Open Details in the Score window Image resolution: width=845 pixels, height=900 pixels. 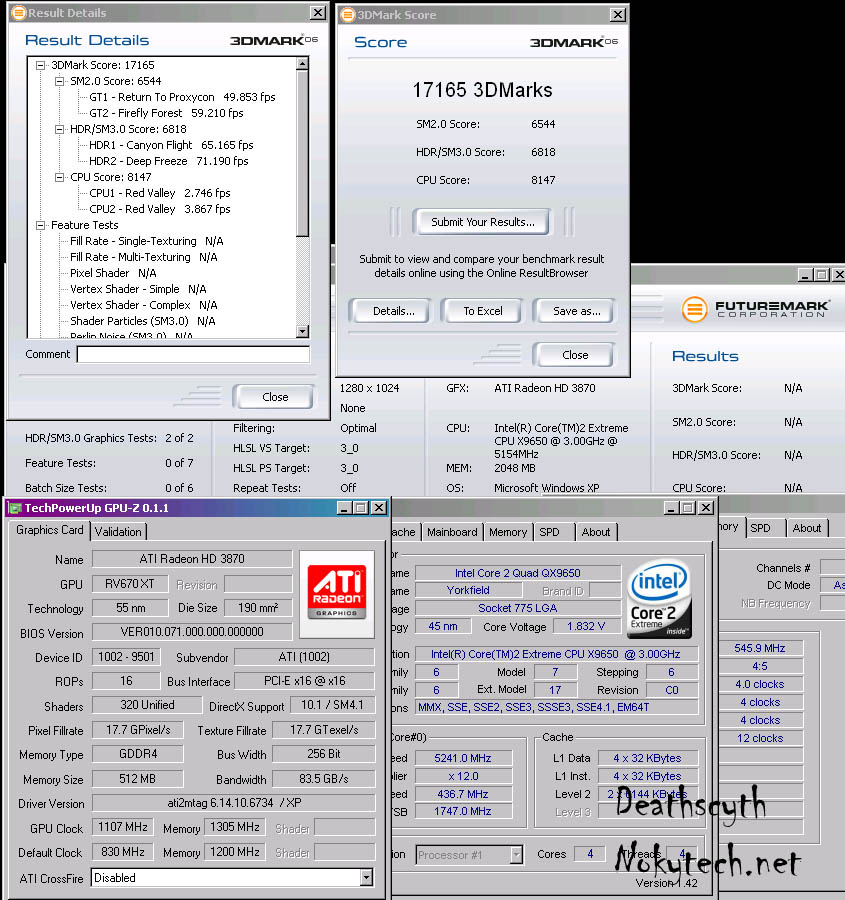click(x=393, y=311)
